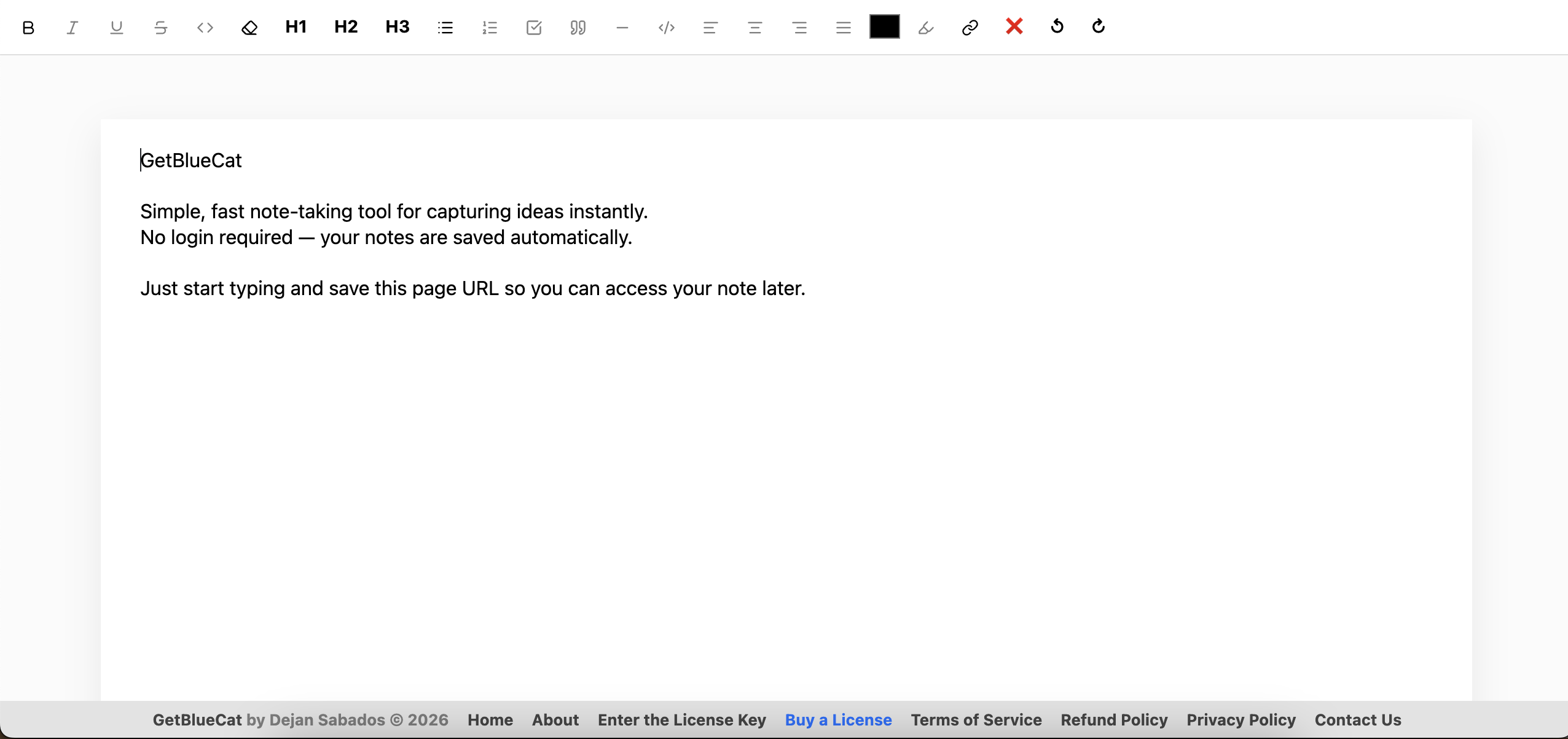Clear formatting with eraser icon
The height and width of the screenshot is (739, 1568).
point(249,28)
